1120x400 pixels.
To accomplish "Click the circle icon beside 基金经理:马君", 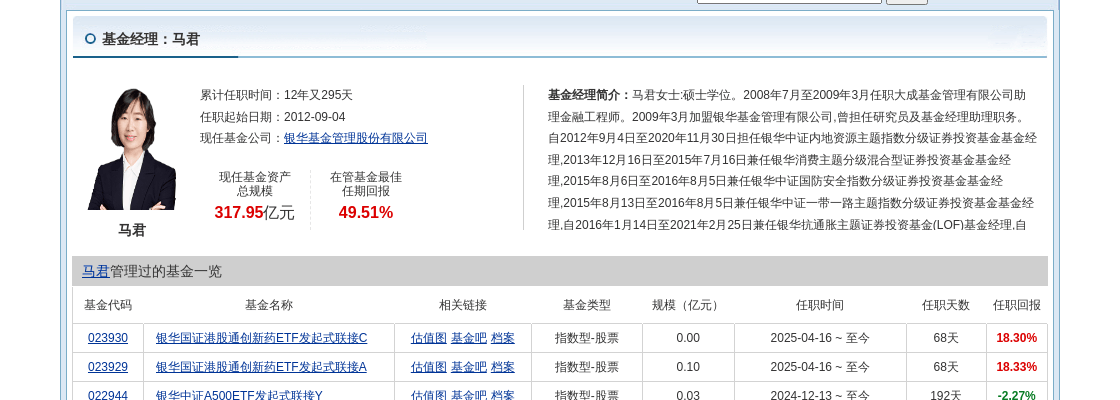I will 90,39.
